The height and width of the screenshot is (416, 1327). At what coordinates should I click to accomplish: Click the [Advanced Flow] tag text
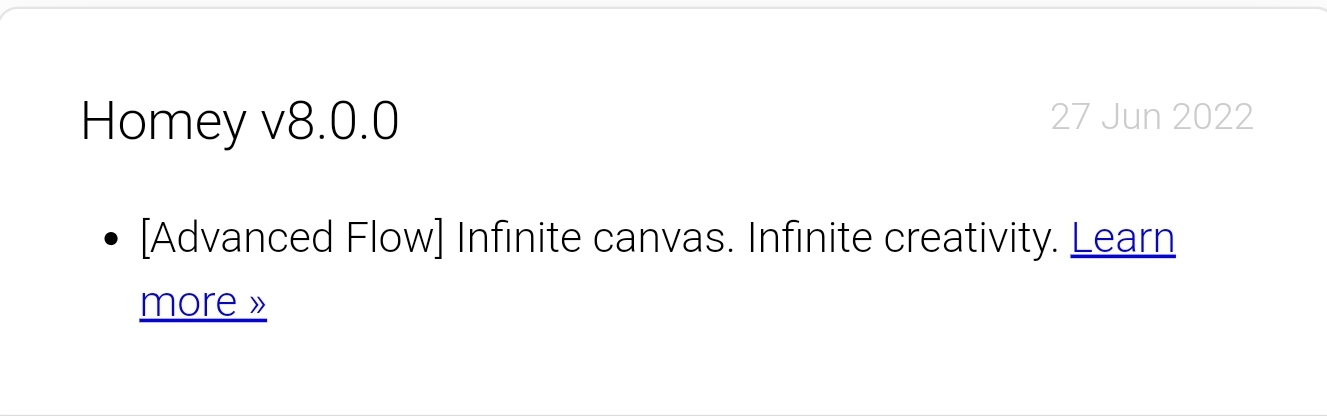(x=292, y=240)
